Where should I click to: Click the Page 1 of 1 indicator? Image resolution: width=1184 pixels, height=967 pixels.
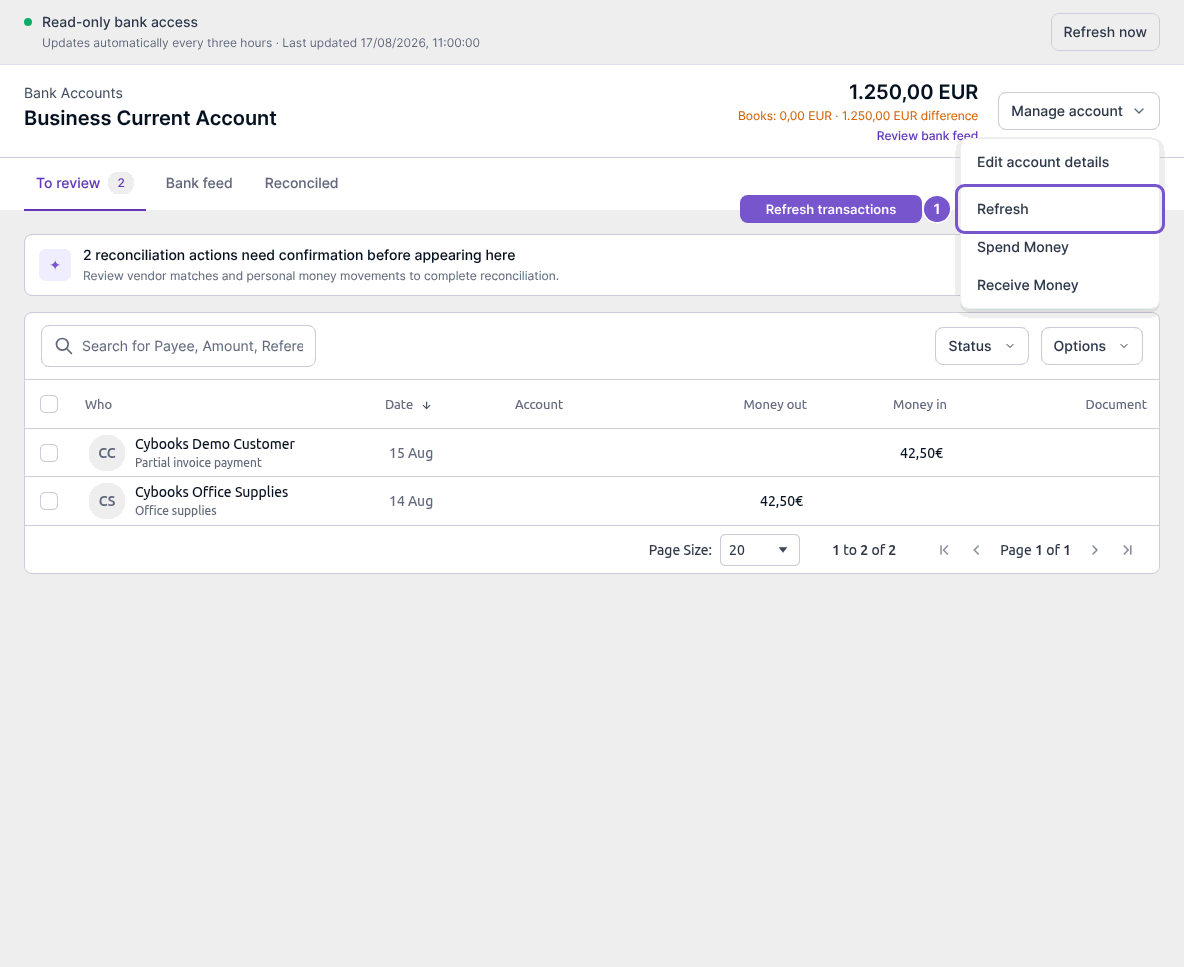click(x=1035, y=550)
